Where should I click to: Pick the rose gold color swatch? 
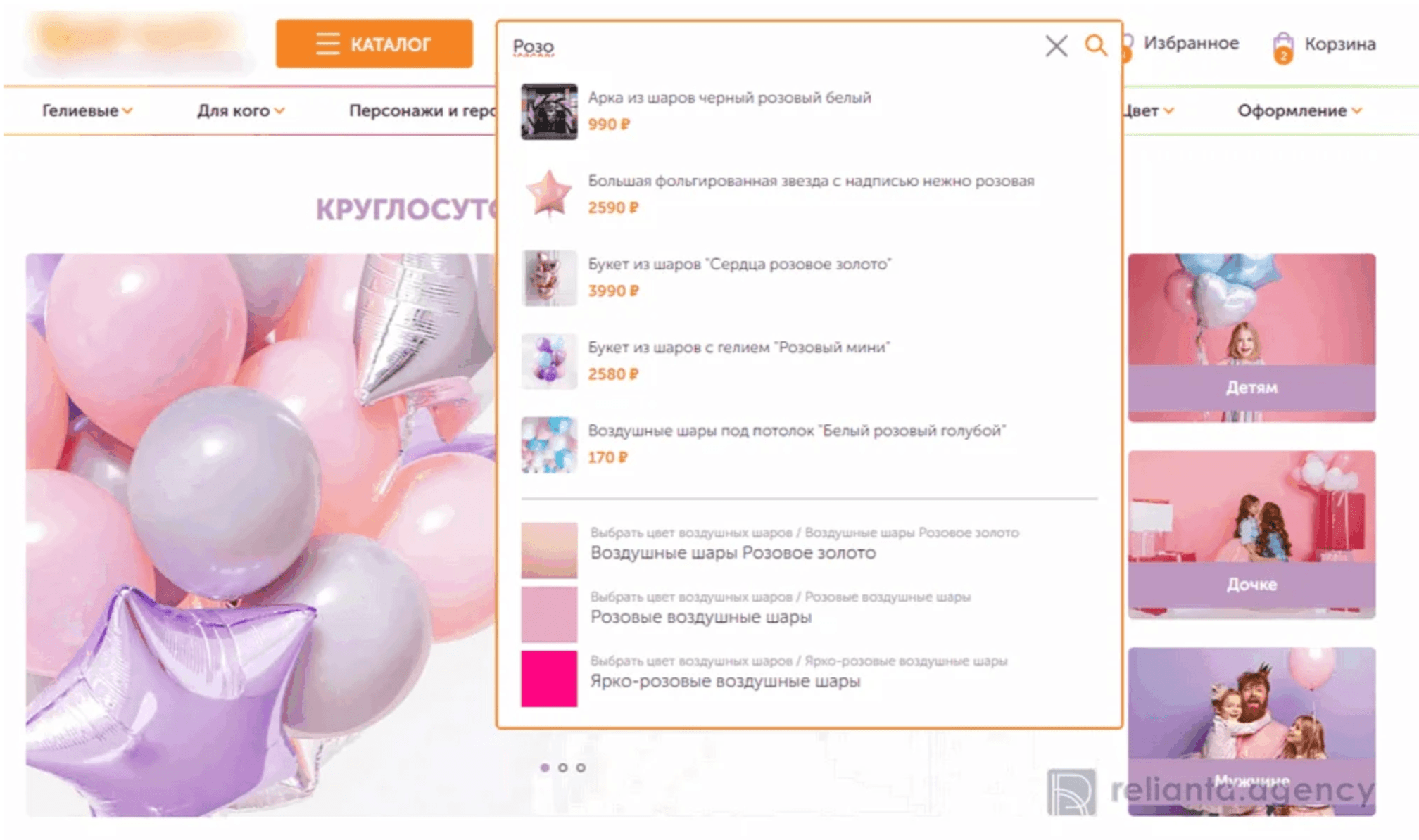(x=549, y=550)
